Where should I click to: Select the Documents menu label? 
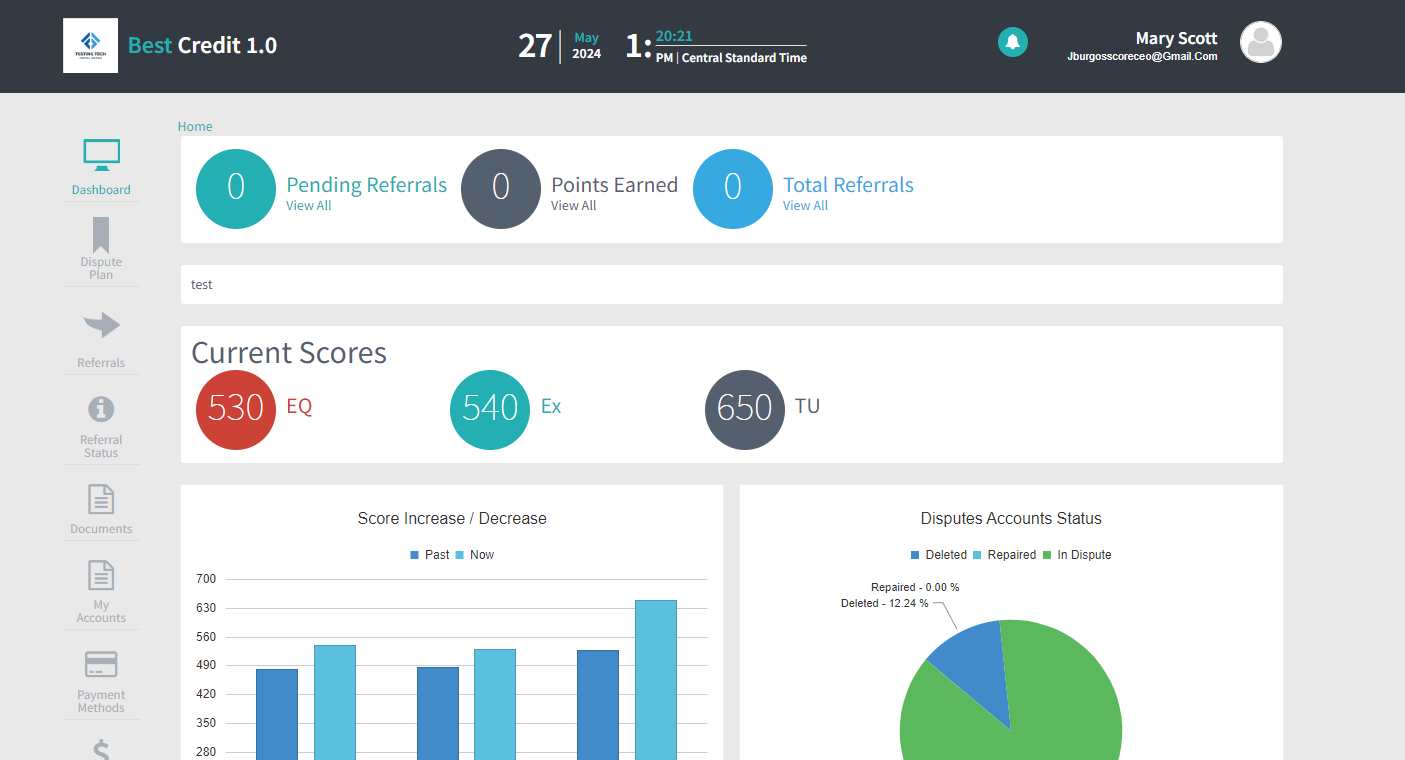tap(101, 529)
